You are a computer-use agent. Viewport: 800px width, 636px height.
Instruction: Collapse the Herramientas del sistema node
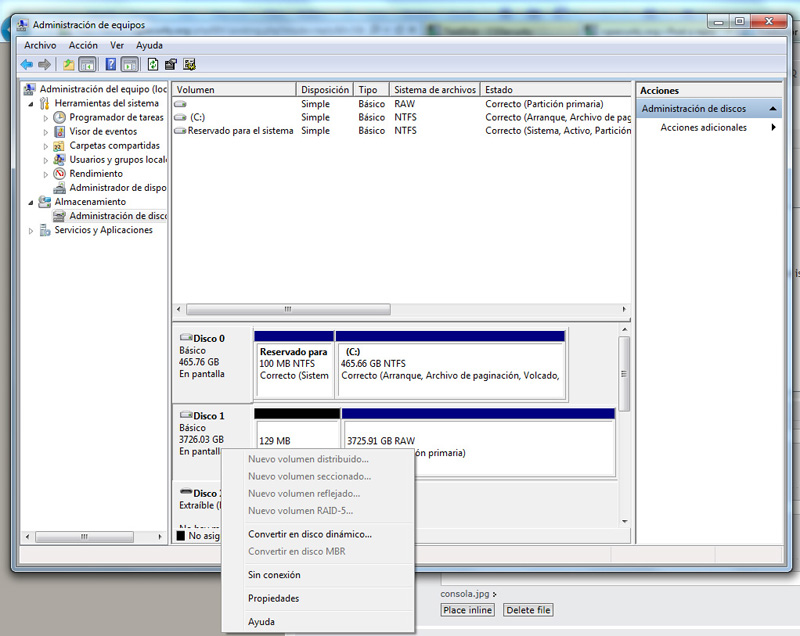31,103
